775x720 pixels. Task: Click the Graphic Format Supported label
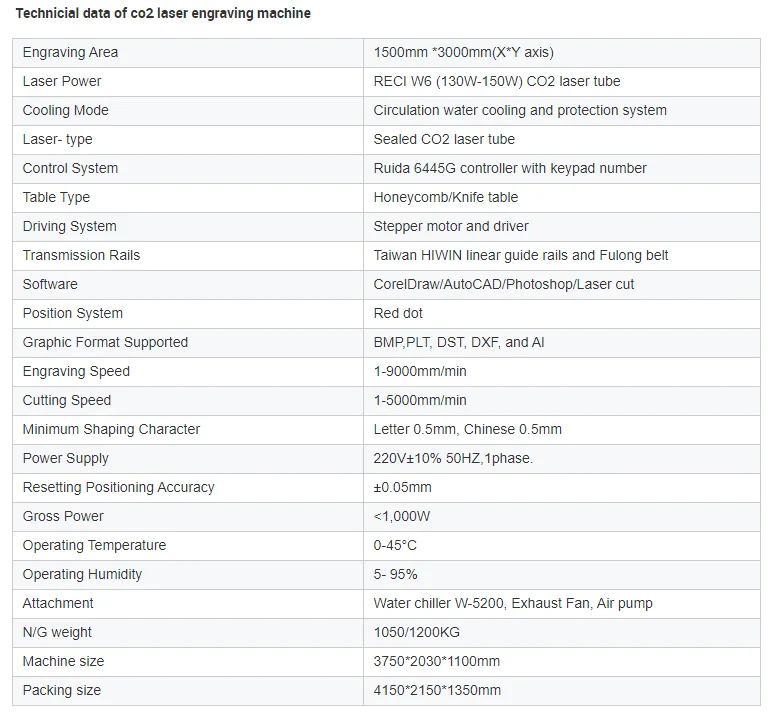[105, 342]
